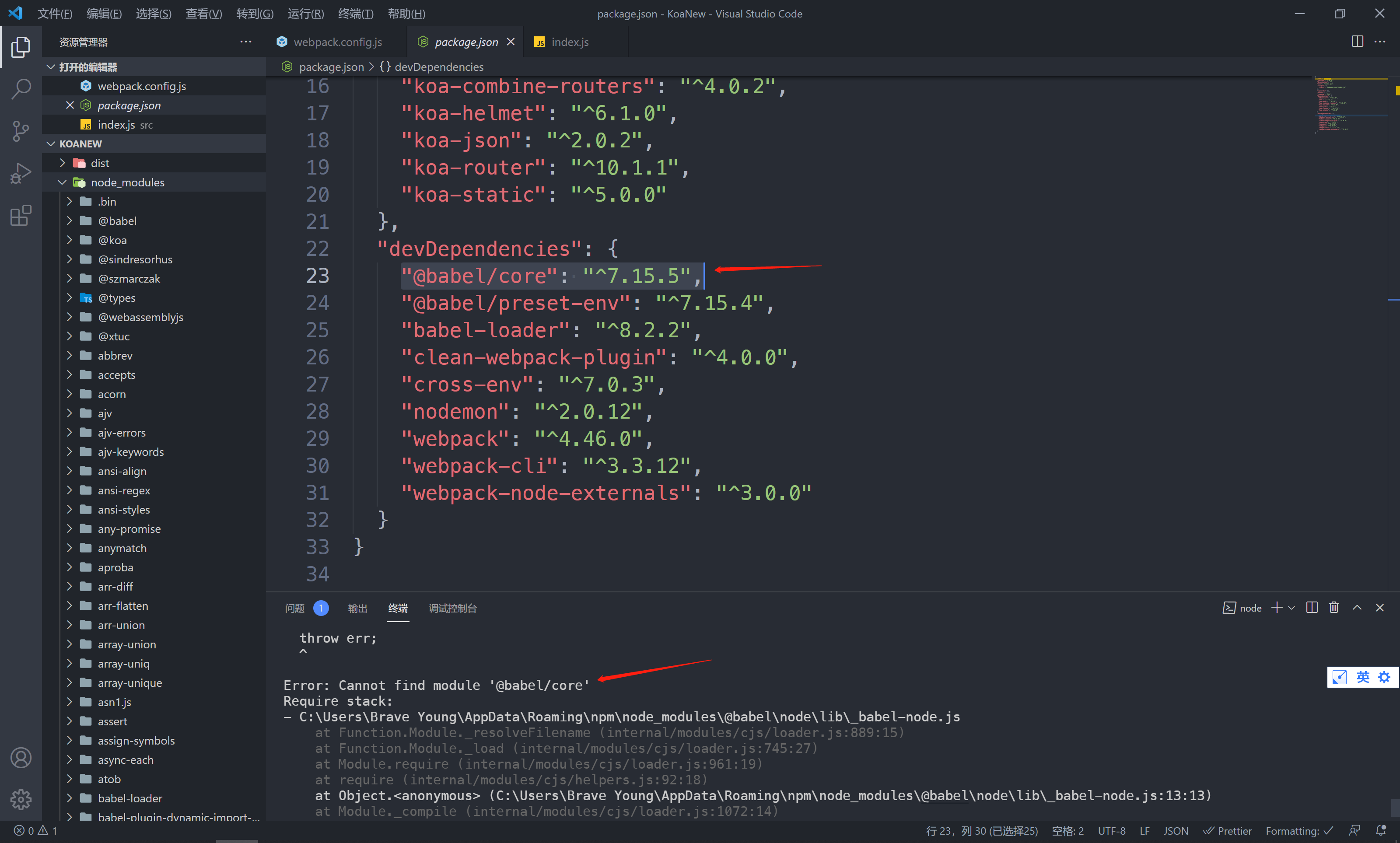Switch to the 输出 panel tab
Image resolution: width=1400 pixels, height=843 pixels.
pyautogui.click(x=357, y=608)
